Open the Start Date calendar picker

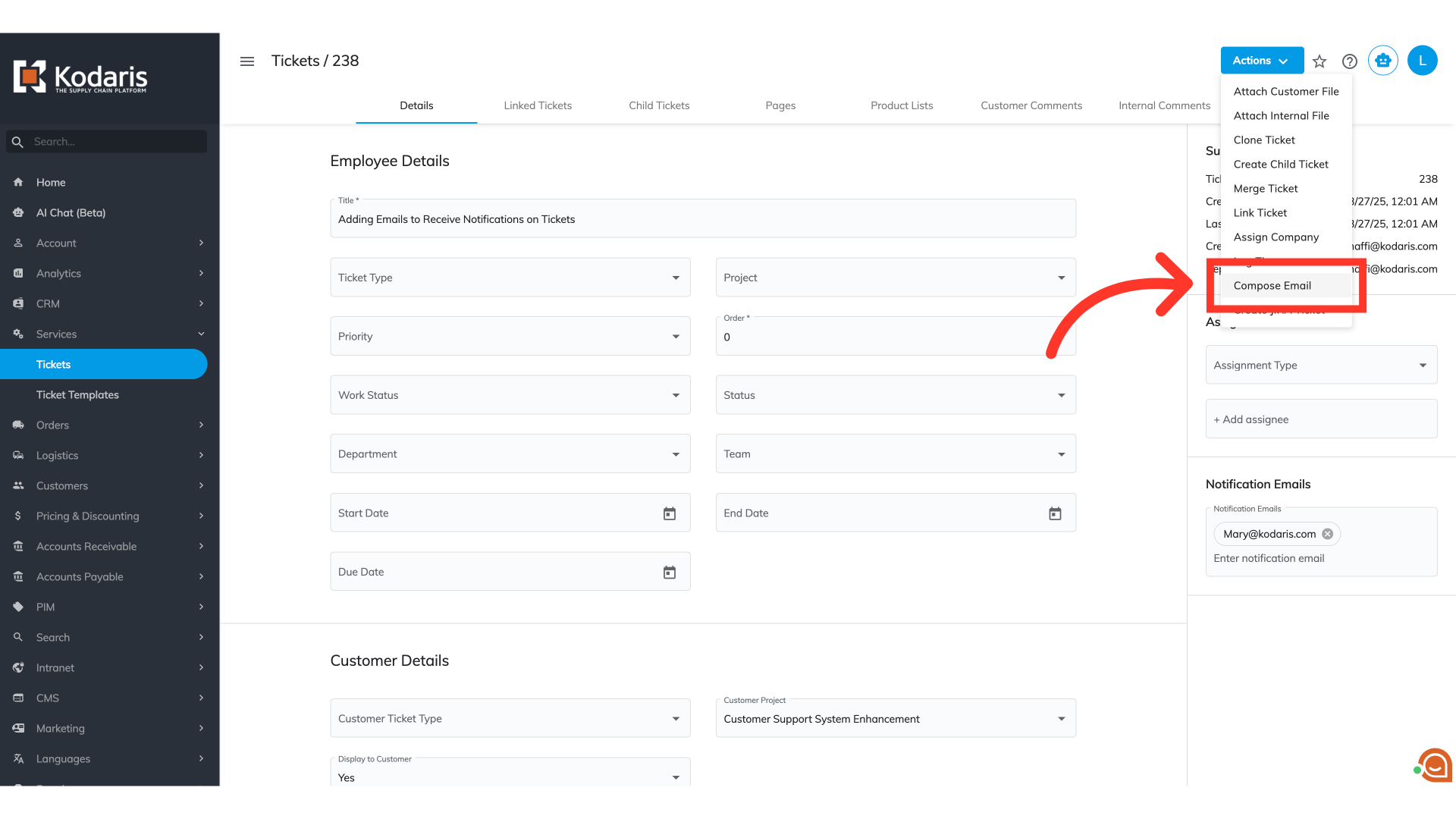tap(670, 514)
